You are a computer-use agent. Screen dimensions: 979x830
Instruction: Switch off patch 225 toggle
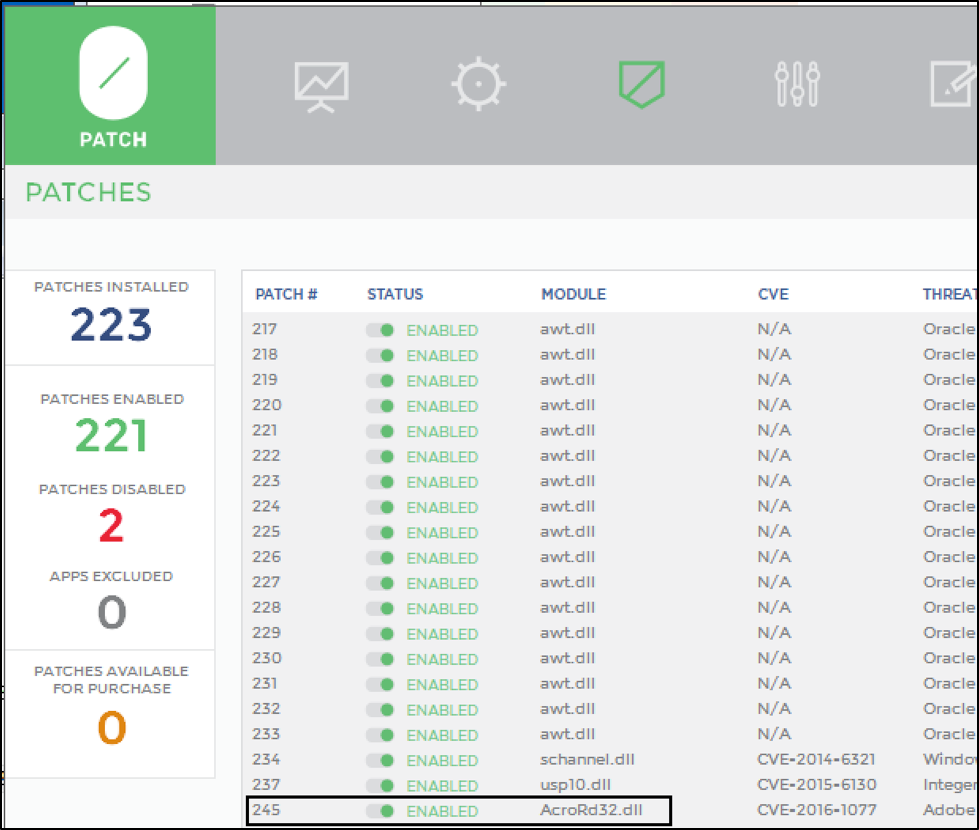(380, 532)
